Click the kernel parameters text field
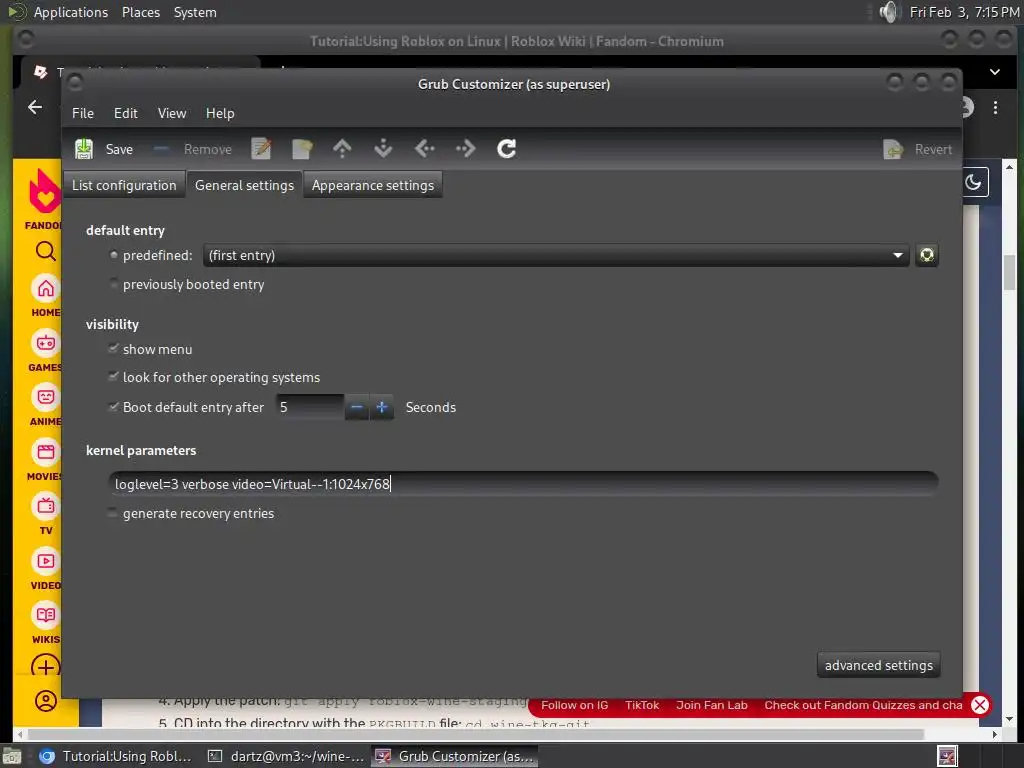Image resolution: width=1024 pixels, height=768 pixels. click(x=524, y=484)
